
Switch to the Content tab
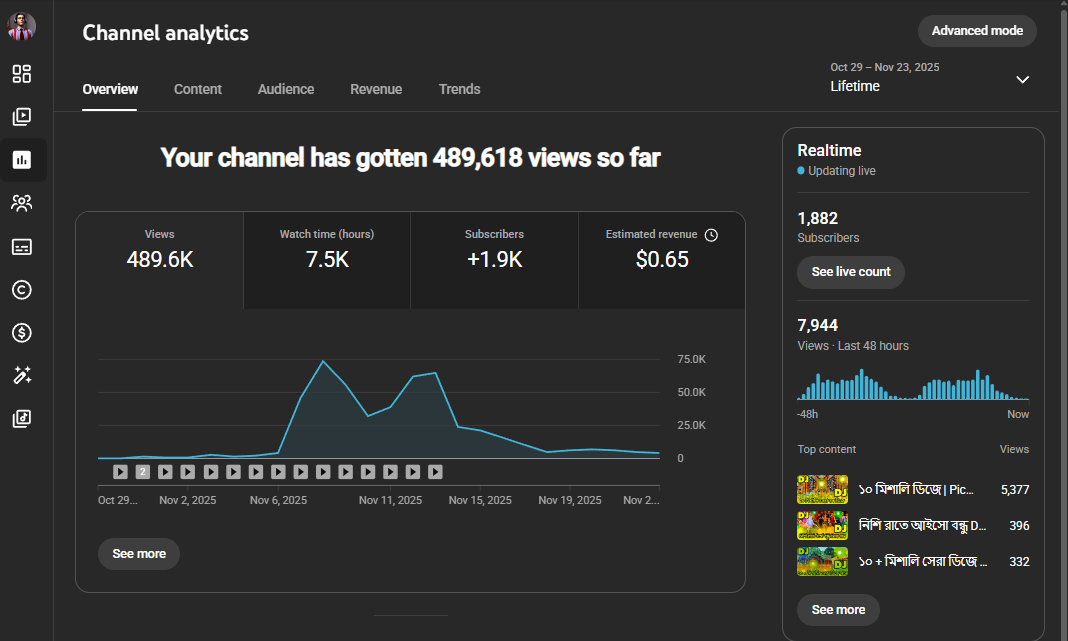[198, 89]
